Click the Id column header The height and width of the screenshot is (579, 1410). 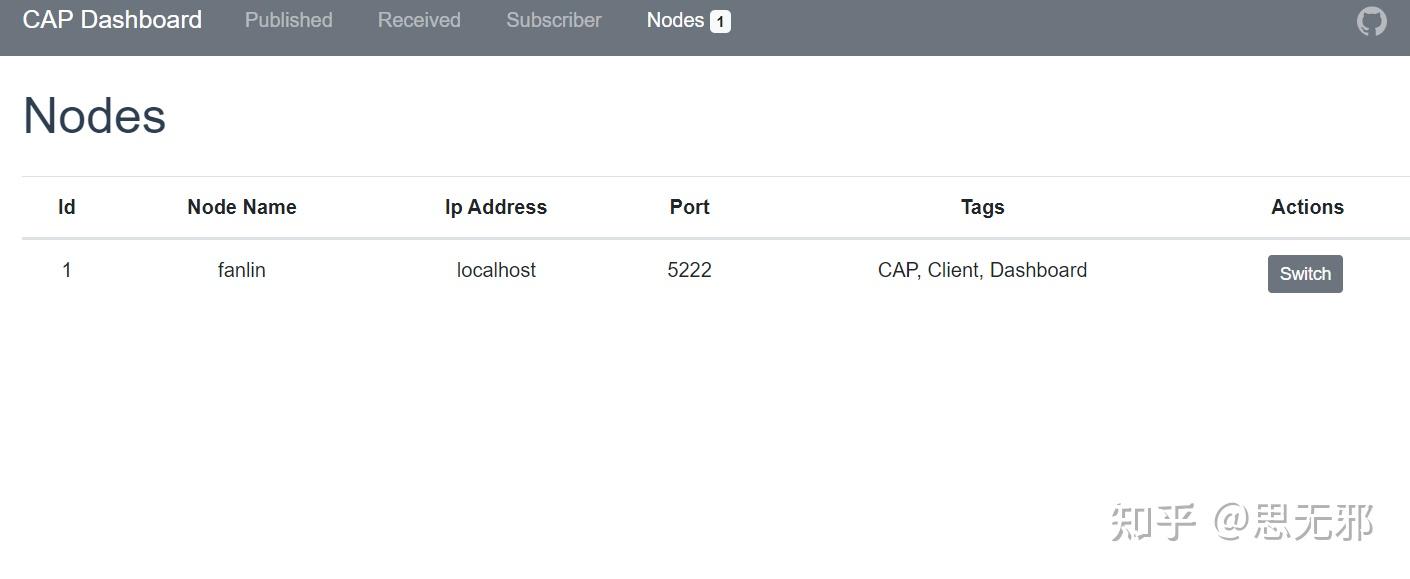(66, 207)
